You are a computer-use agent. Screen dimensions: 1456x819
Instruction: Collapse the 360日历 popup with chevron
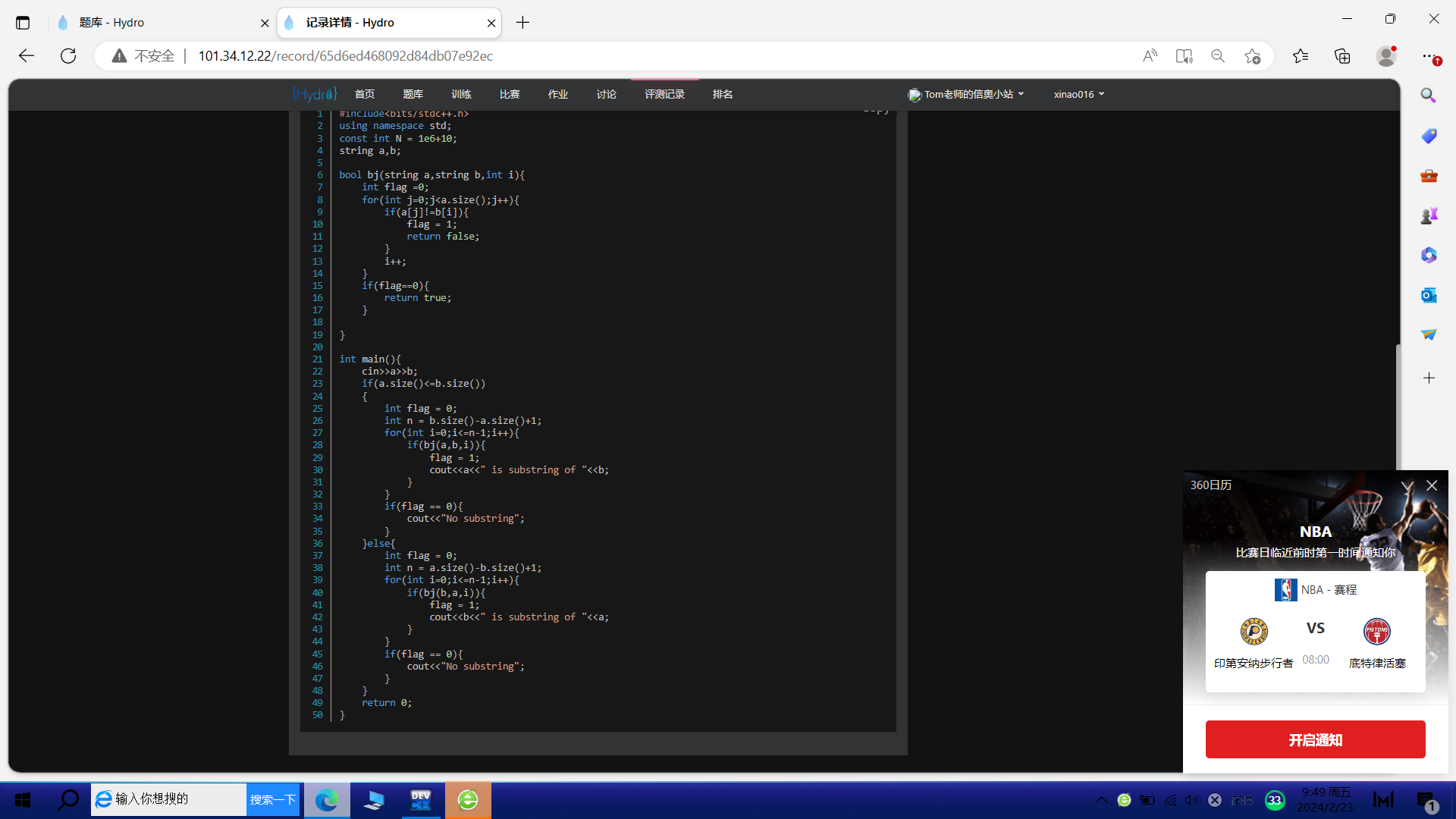pyautogui.click(x=1407, y=485)
